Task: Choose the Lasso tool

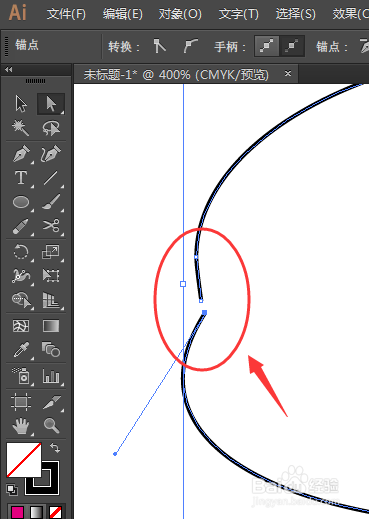Action: pyautogui.click(x=51, y=128)
